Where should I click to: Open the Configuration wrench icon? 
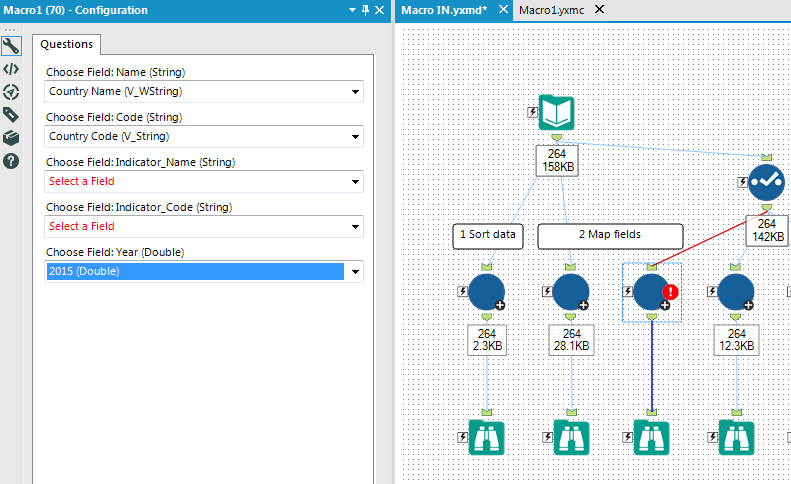pyautogui.click(x=11, y=46)
